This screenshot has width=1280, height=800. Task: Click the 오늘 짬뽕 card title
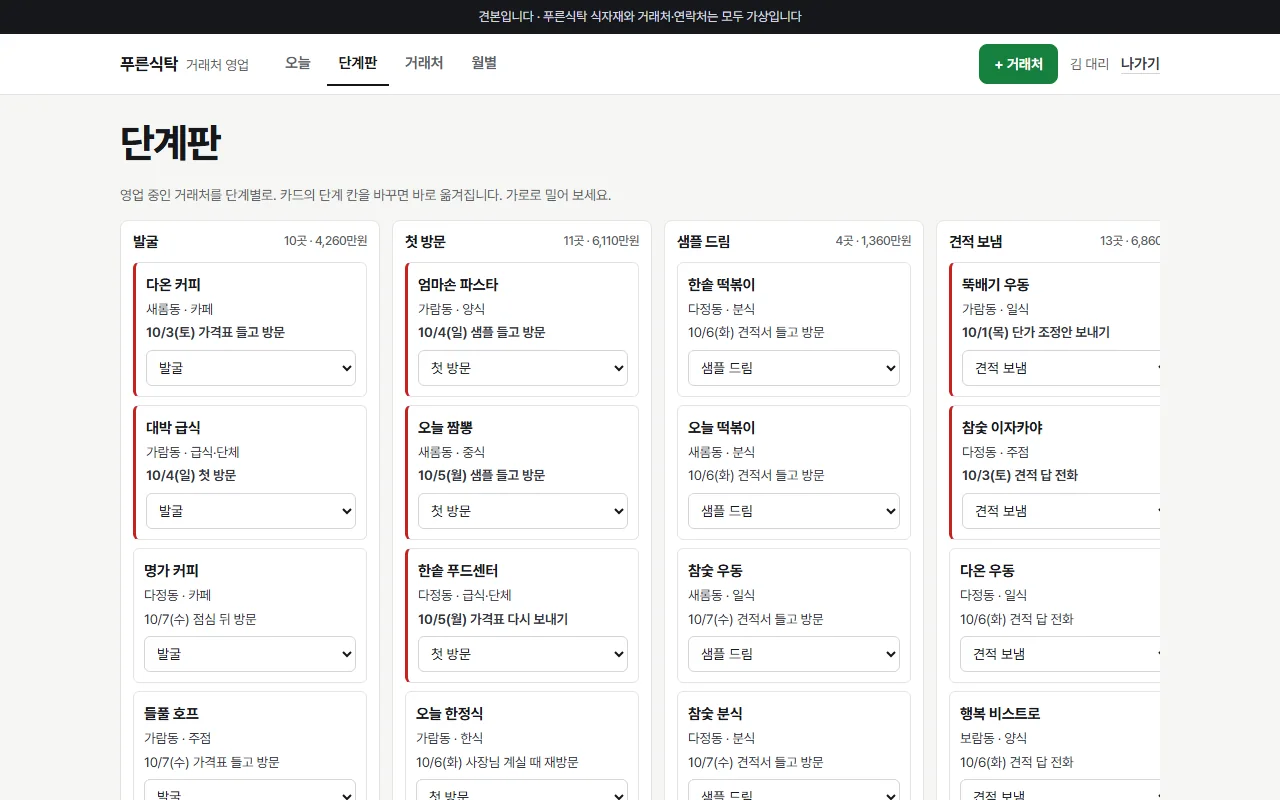click(x=445, y=428)
